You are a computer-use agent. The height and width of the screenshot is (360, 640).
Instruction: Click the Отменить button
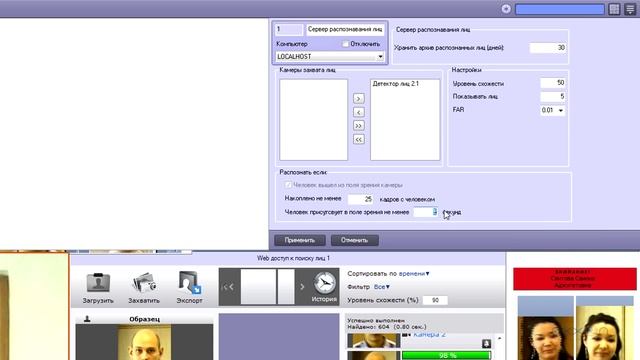(x=354, y=240)
